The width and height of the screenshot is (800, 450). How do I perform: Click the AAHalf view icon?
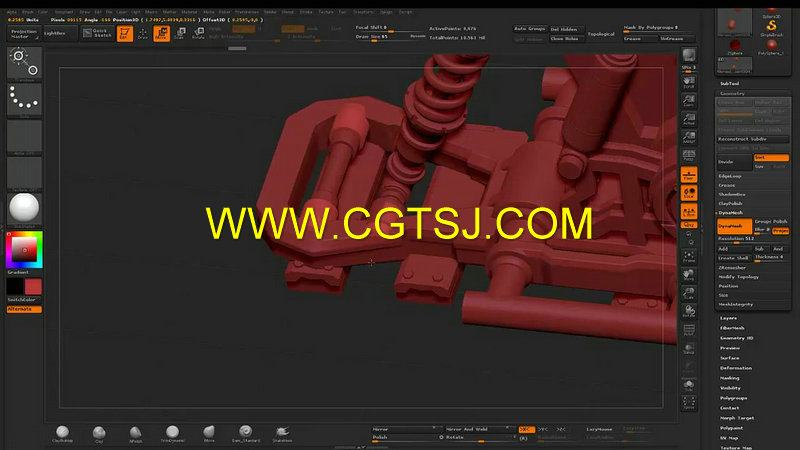pyautogui.click(x=689, y=137)
